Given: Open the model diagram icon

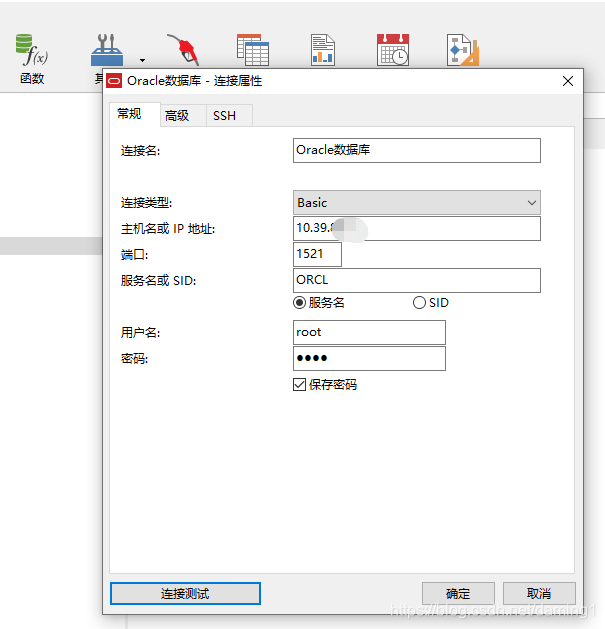Looking at the screenshot, I should (463, 50).
